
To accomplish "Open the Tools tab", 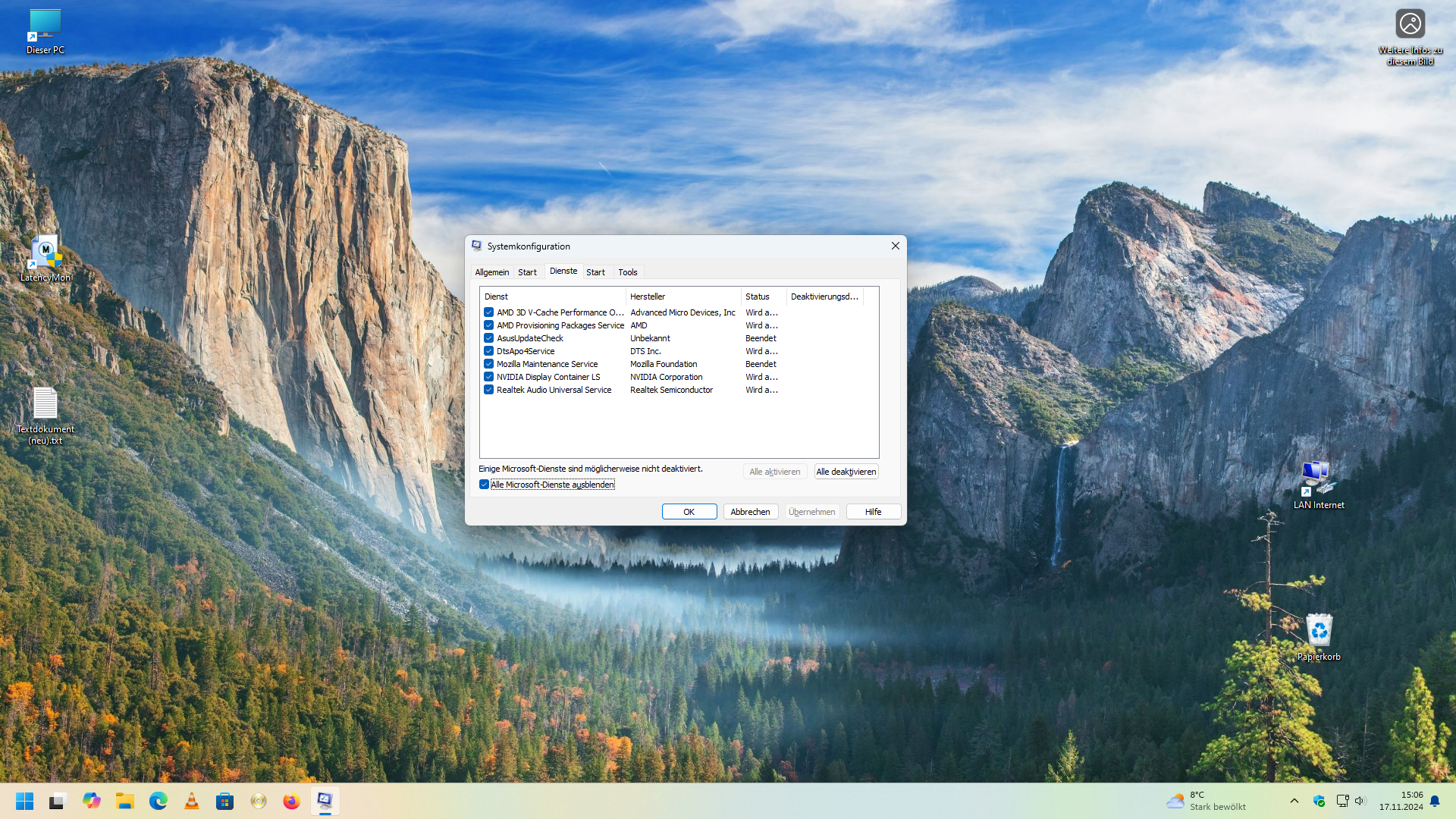I will pyautogui.click(x=627, y=272).
